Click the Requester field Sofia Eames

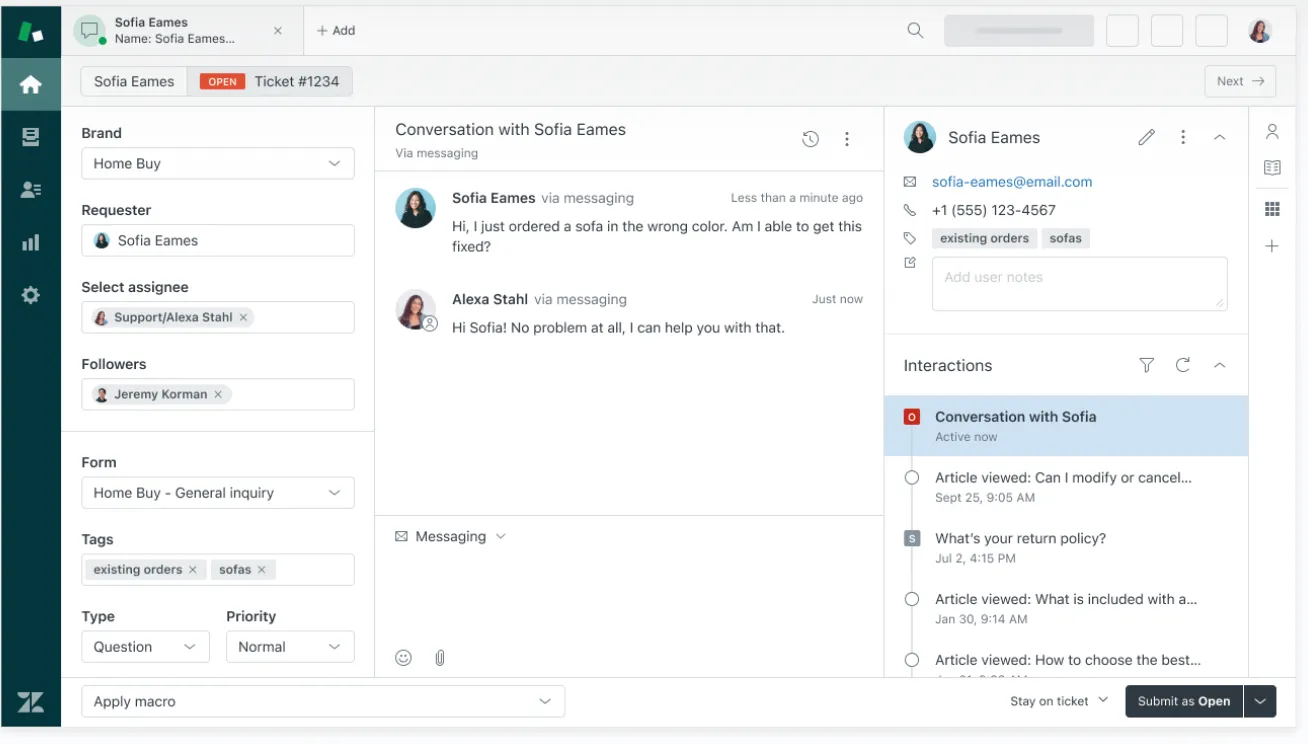tap(218, 240)
